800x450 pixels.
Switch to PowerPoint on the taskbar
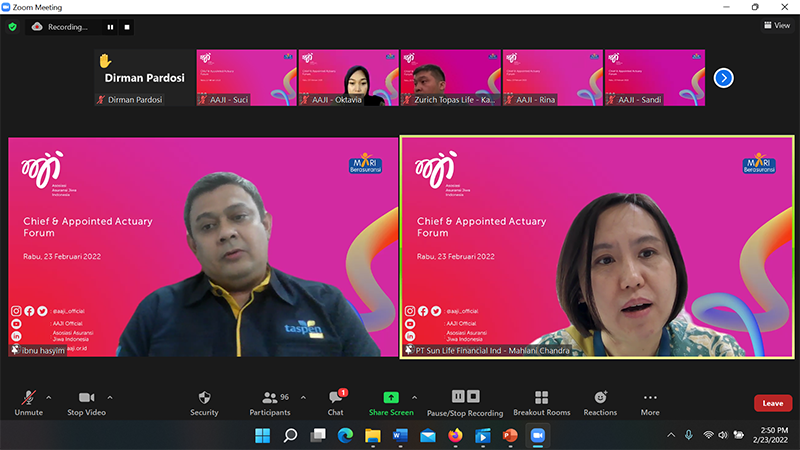pyautogui.click(x=510, y=436)
